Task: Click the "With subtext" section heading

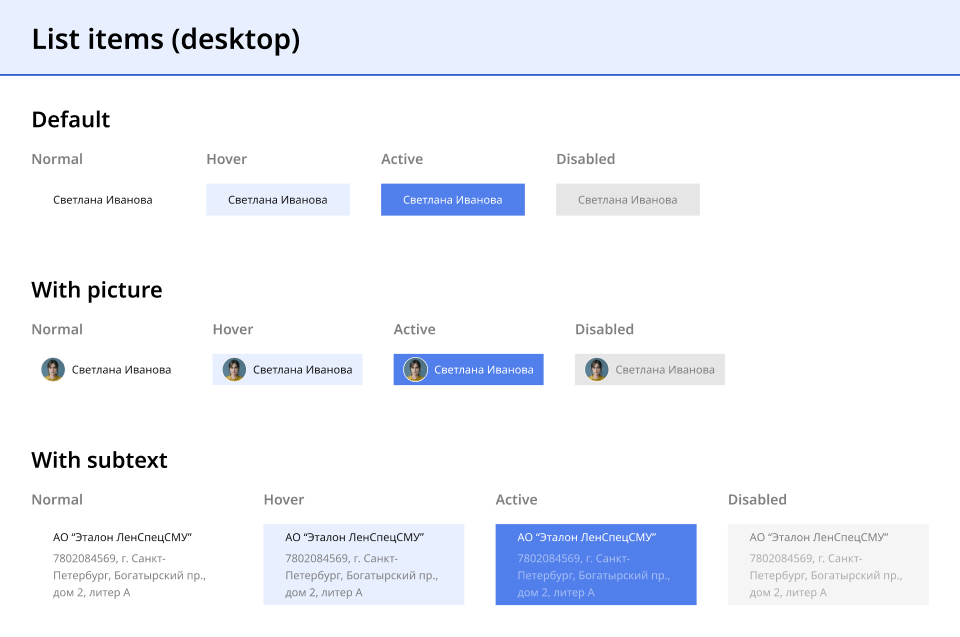Action: click(99, 460)
